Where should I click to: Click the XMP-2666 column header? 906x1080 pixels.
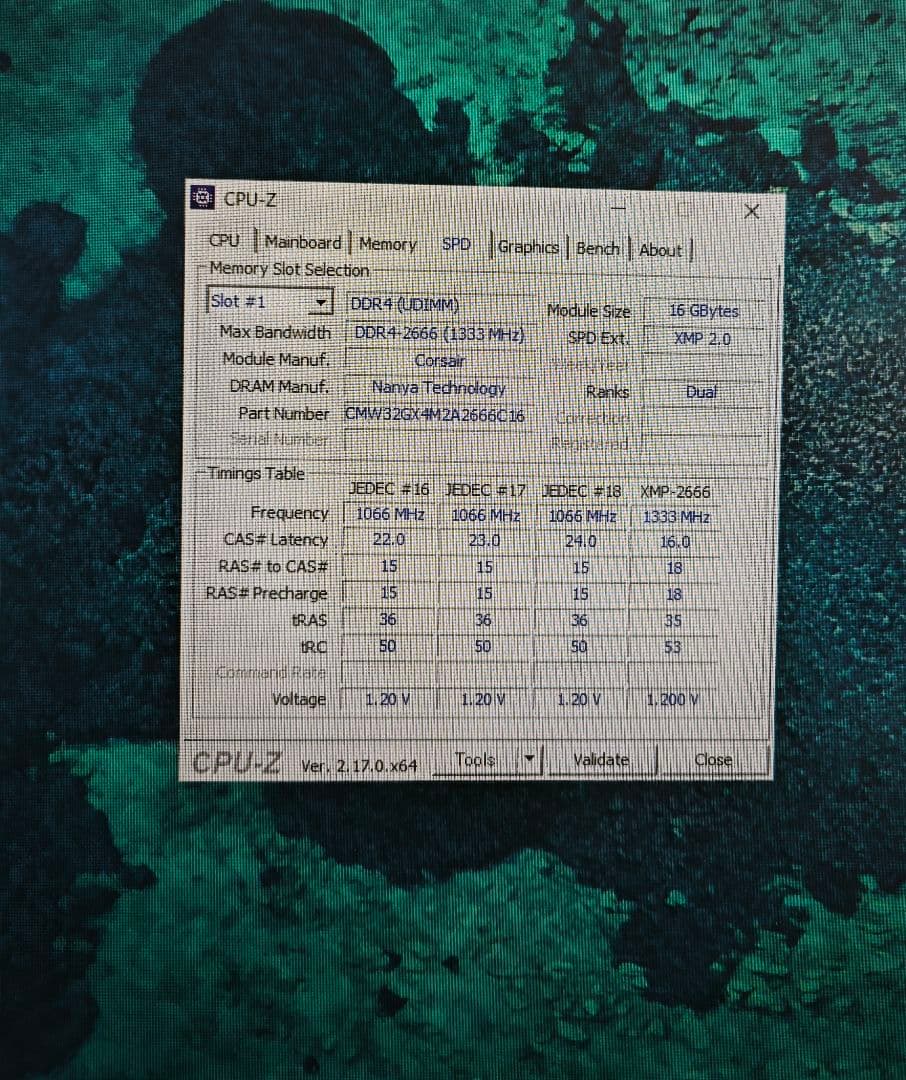coord(675,492)
